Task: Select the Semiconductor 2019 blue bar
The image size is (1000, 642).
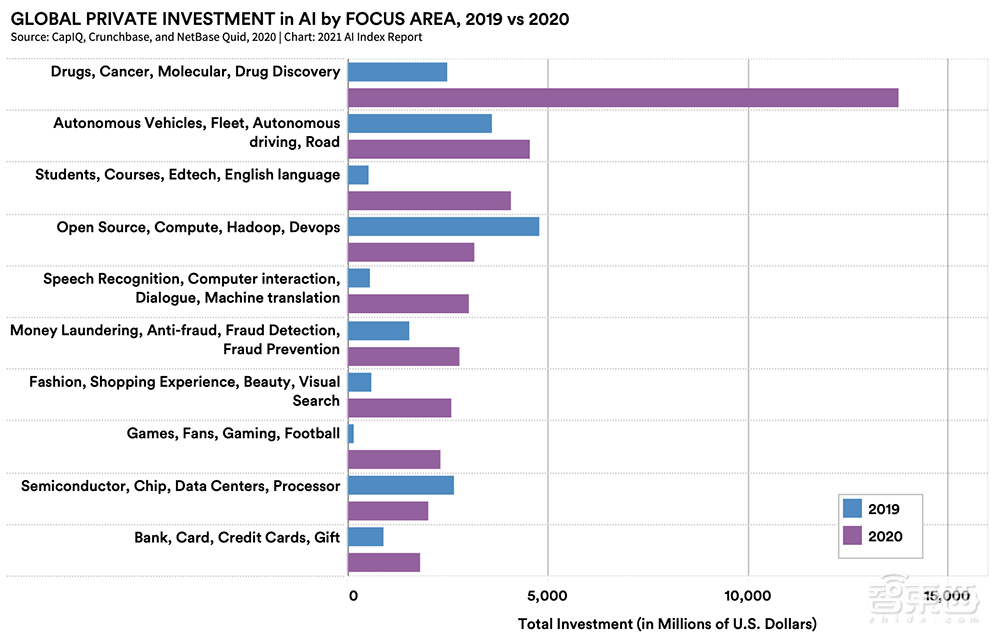Action: click(x=400, y=485)
